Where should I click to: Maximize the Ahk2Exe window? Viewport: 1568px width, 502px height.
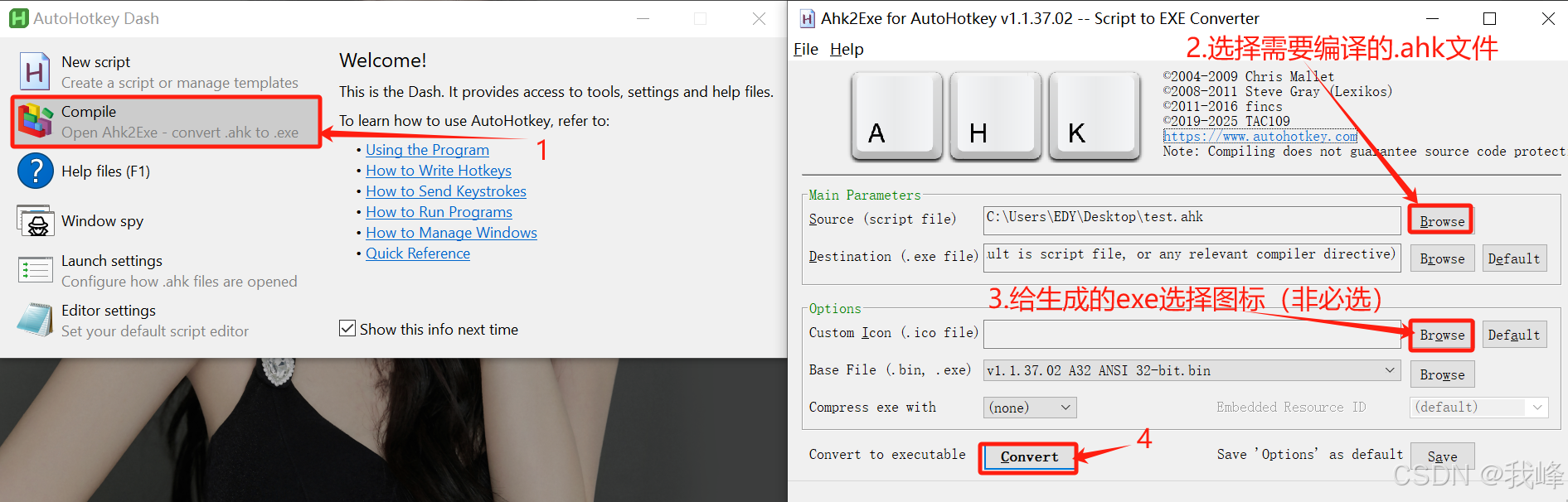[1489, 18]
